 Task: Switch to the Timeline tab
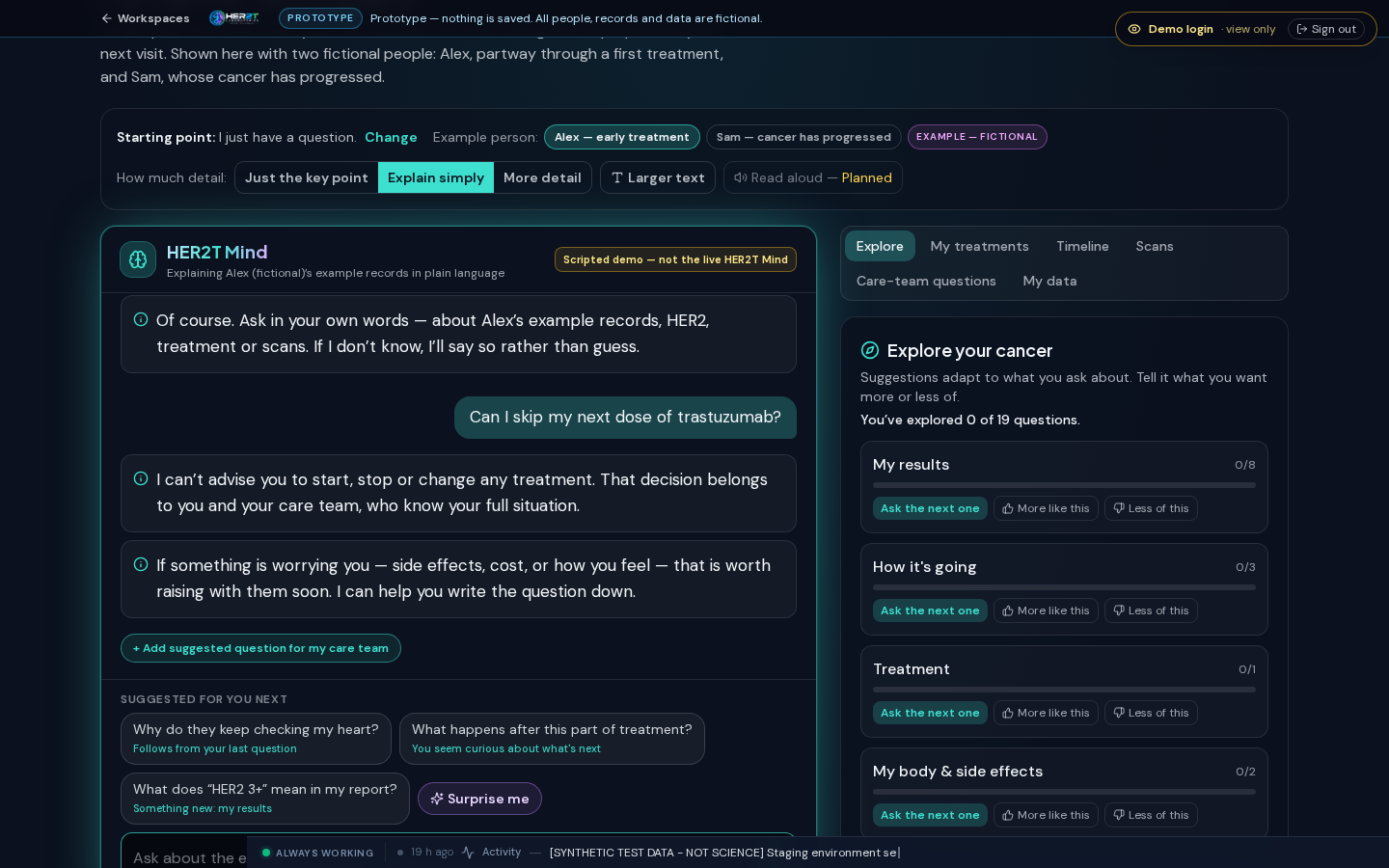point(1082,246)
